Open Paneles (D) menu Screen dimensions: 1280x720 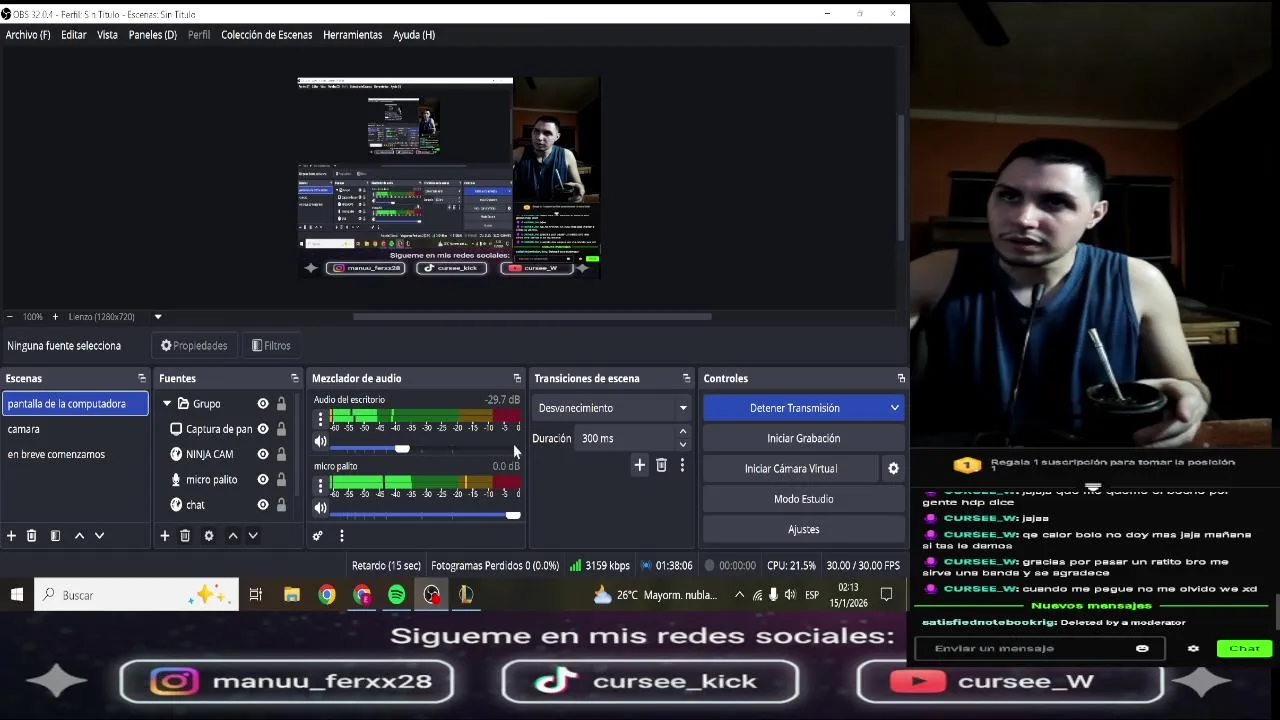153,35
